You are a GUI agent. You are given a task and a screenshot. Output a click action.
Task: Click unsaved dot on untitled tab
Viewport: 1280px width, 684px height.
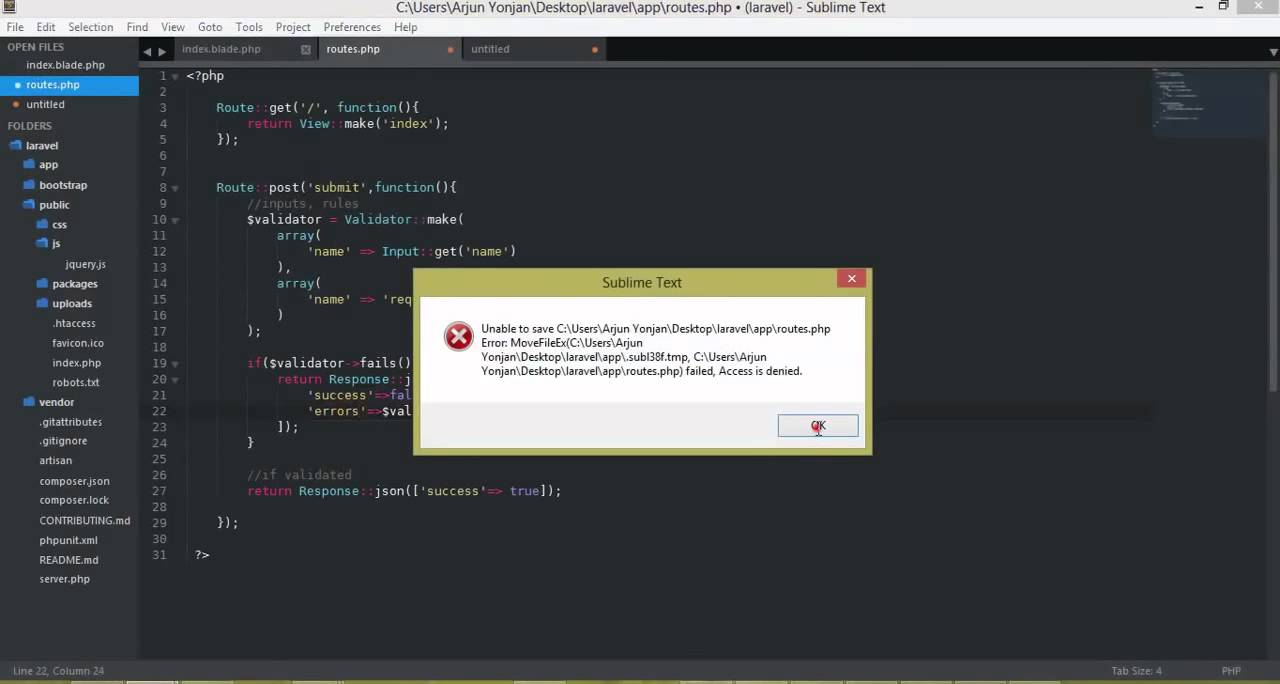pyautogui.click(x=595, y=49)
